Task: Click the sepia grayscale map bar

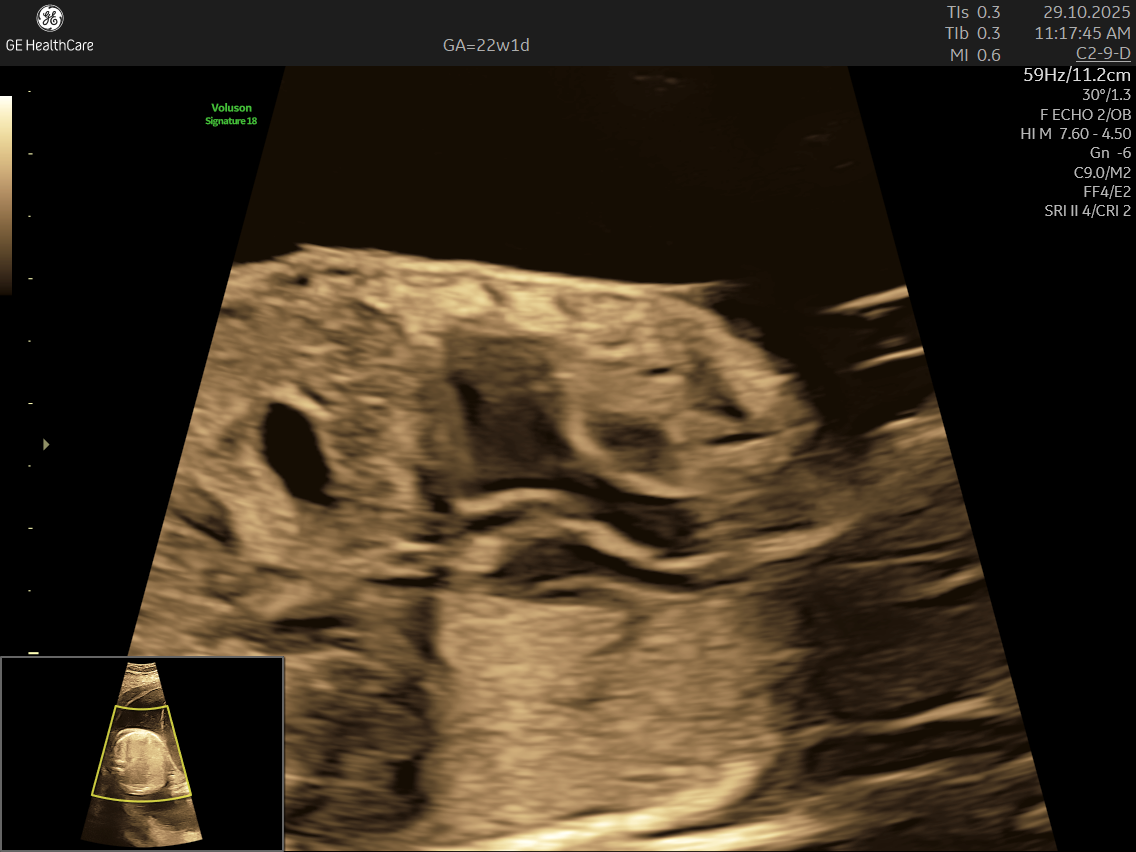Action: pyautogui.click(x=5, y=194)
